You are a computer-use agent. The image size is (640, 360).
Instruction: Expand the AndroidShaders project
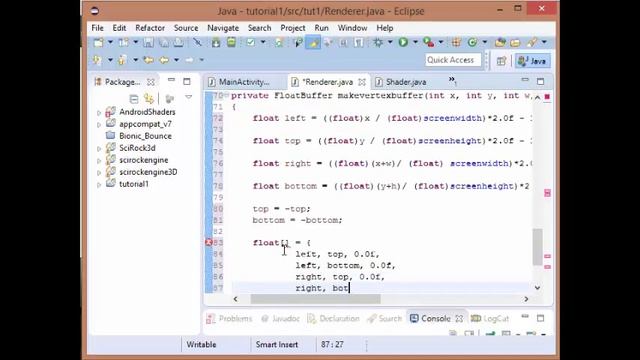coord(99,112)
